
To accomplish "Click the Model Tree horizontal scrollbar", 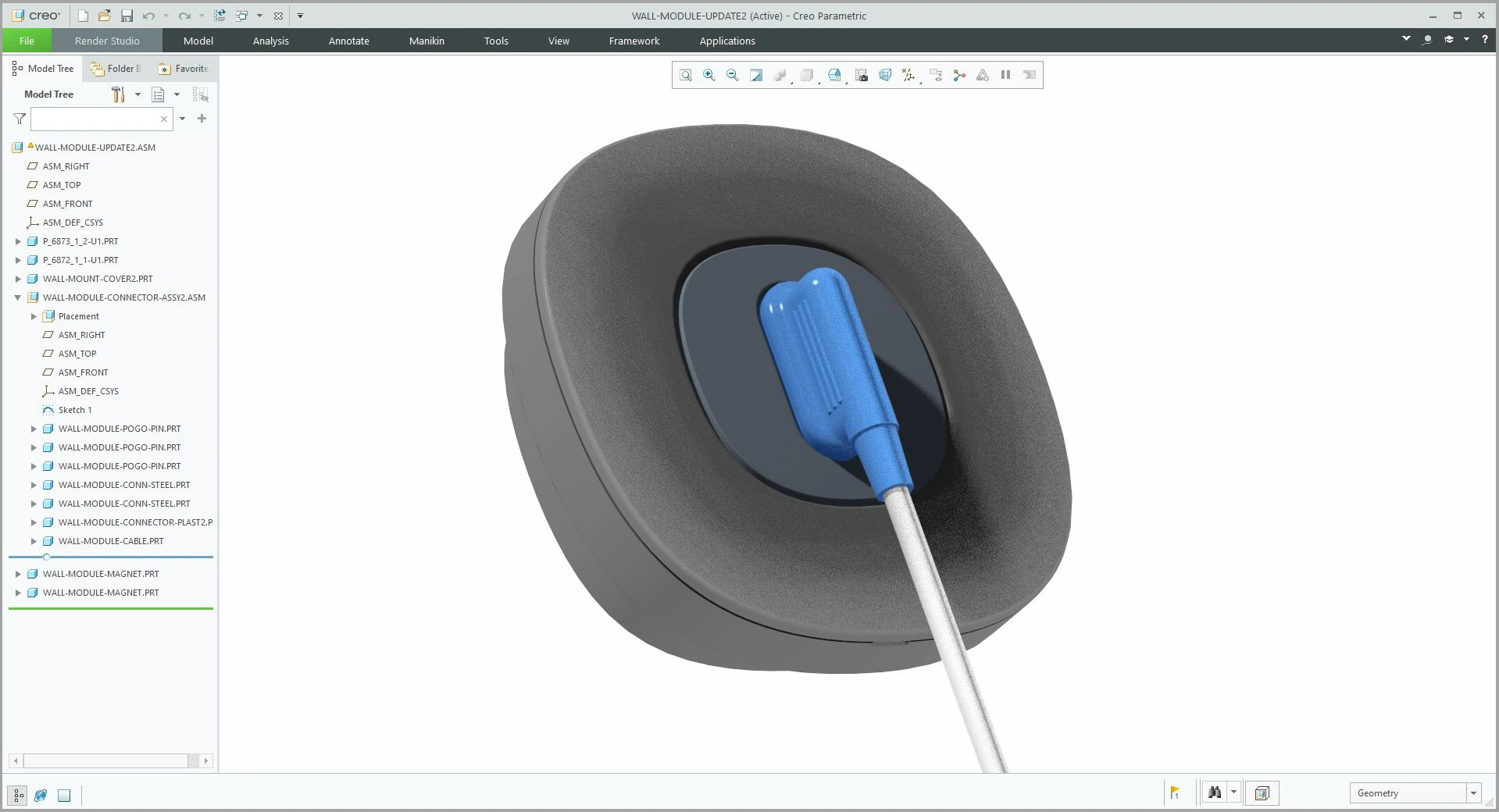I will (105, 760).
